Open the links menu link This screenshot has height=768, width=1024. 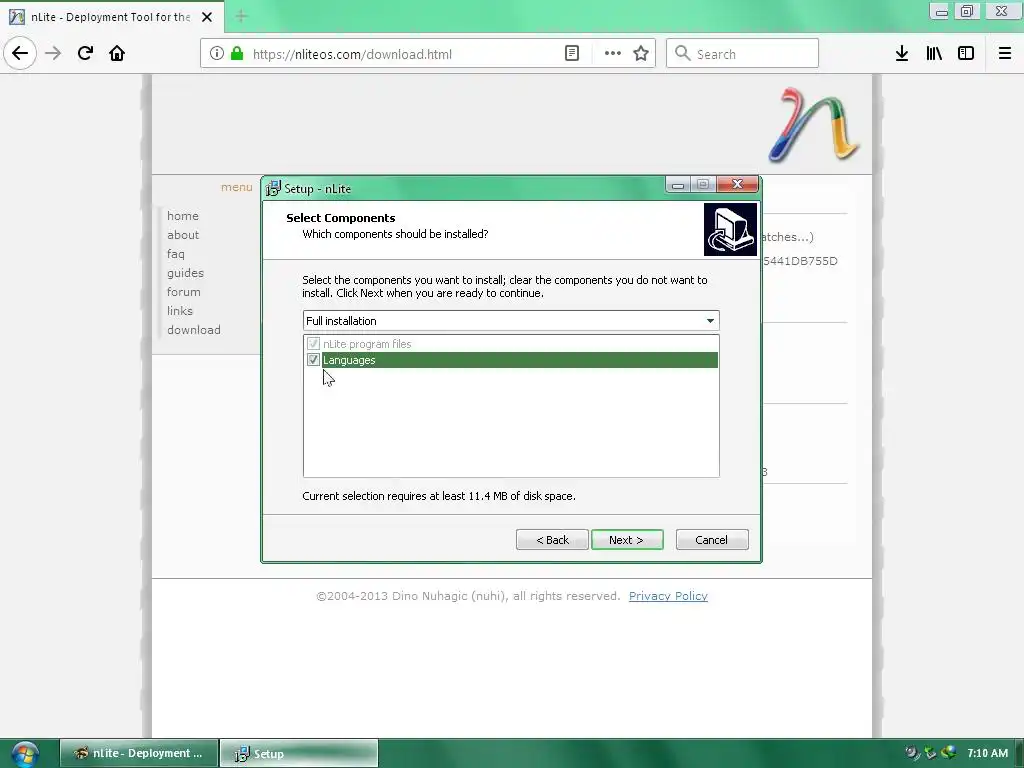(x=180, y=311)
